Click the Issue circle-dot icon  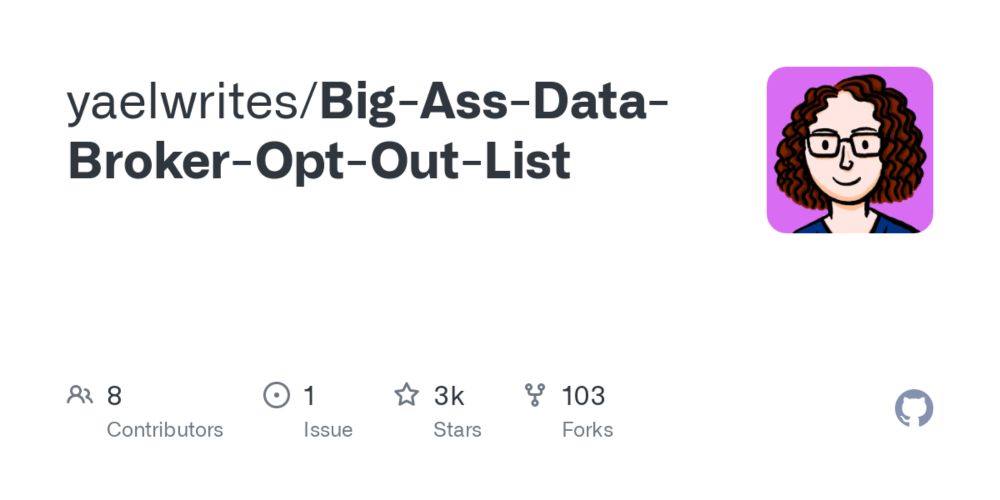click(276, 395)
